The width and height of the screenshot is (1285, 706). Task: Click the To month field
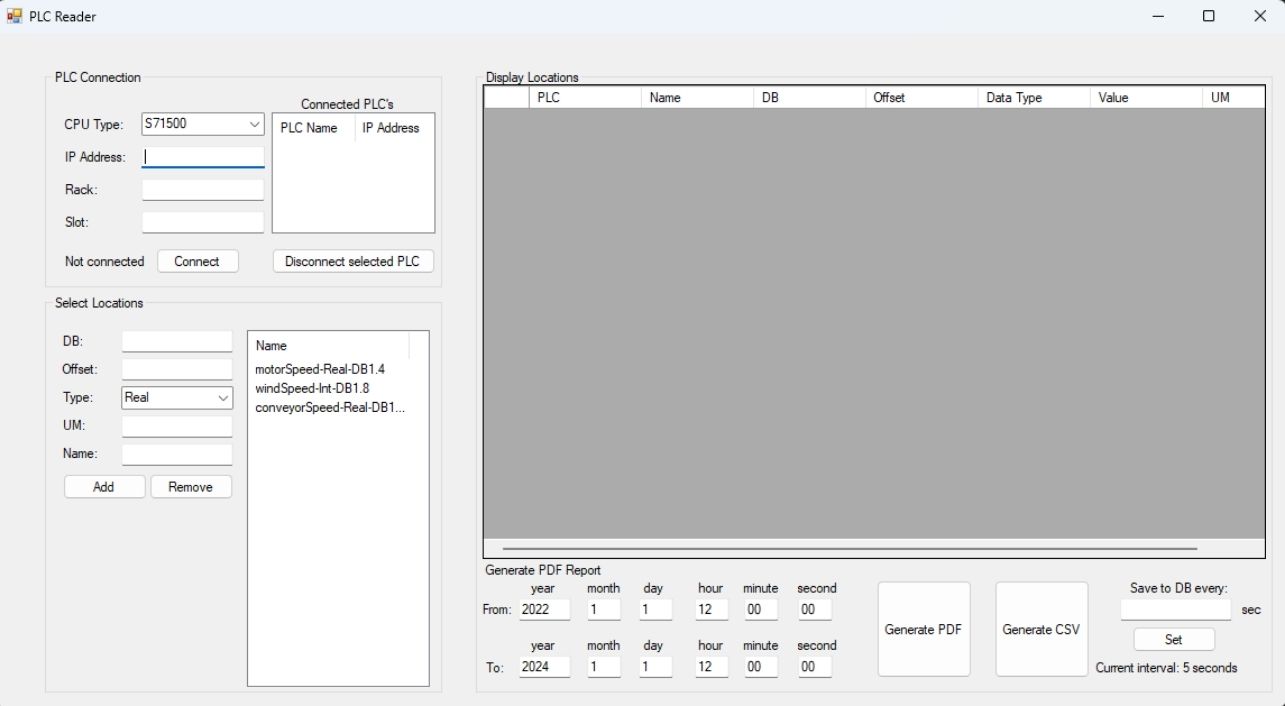[604, 666]
